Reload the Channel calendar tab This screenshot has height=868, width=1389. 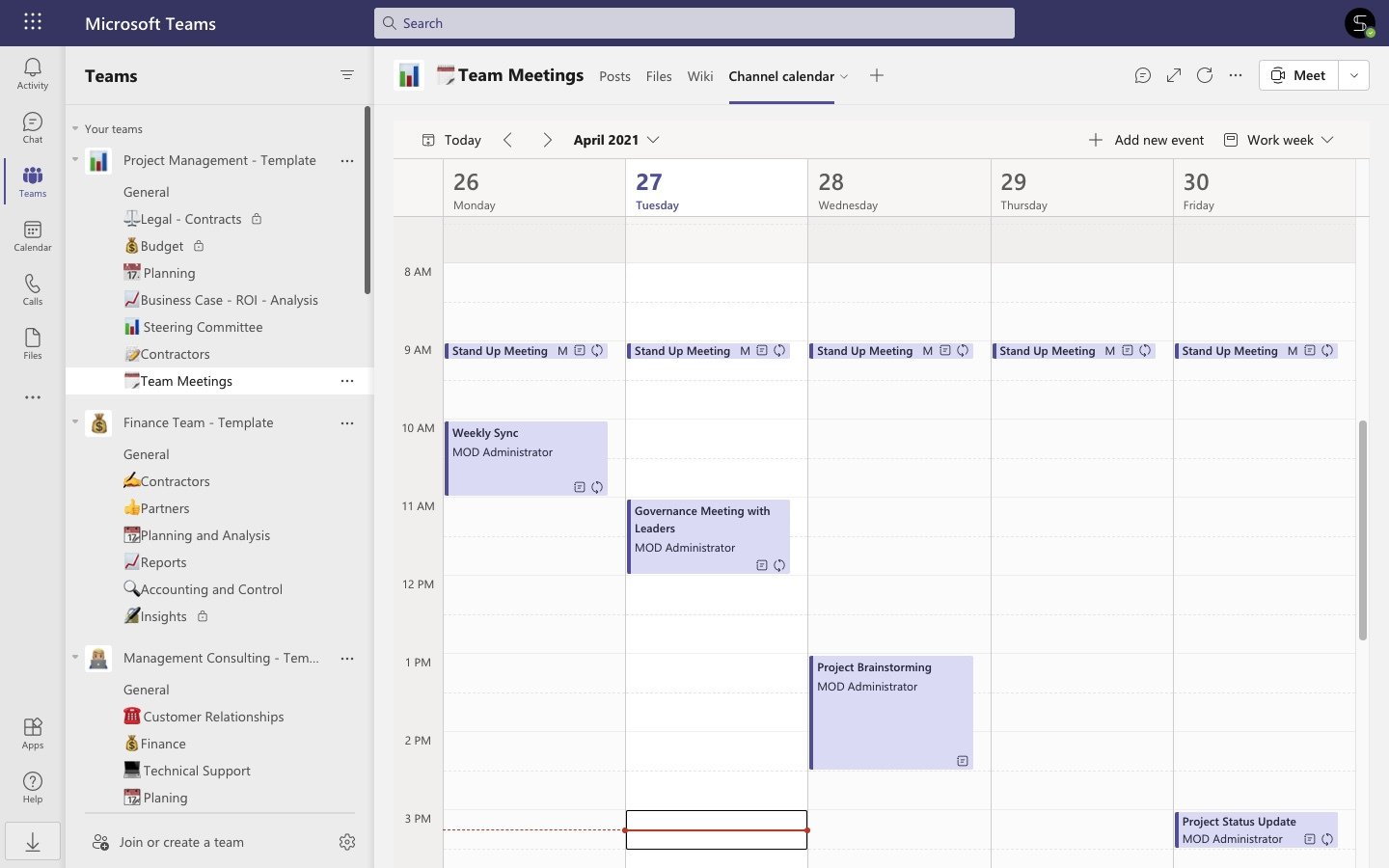1205,75
